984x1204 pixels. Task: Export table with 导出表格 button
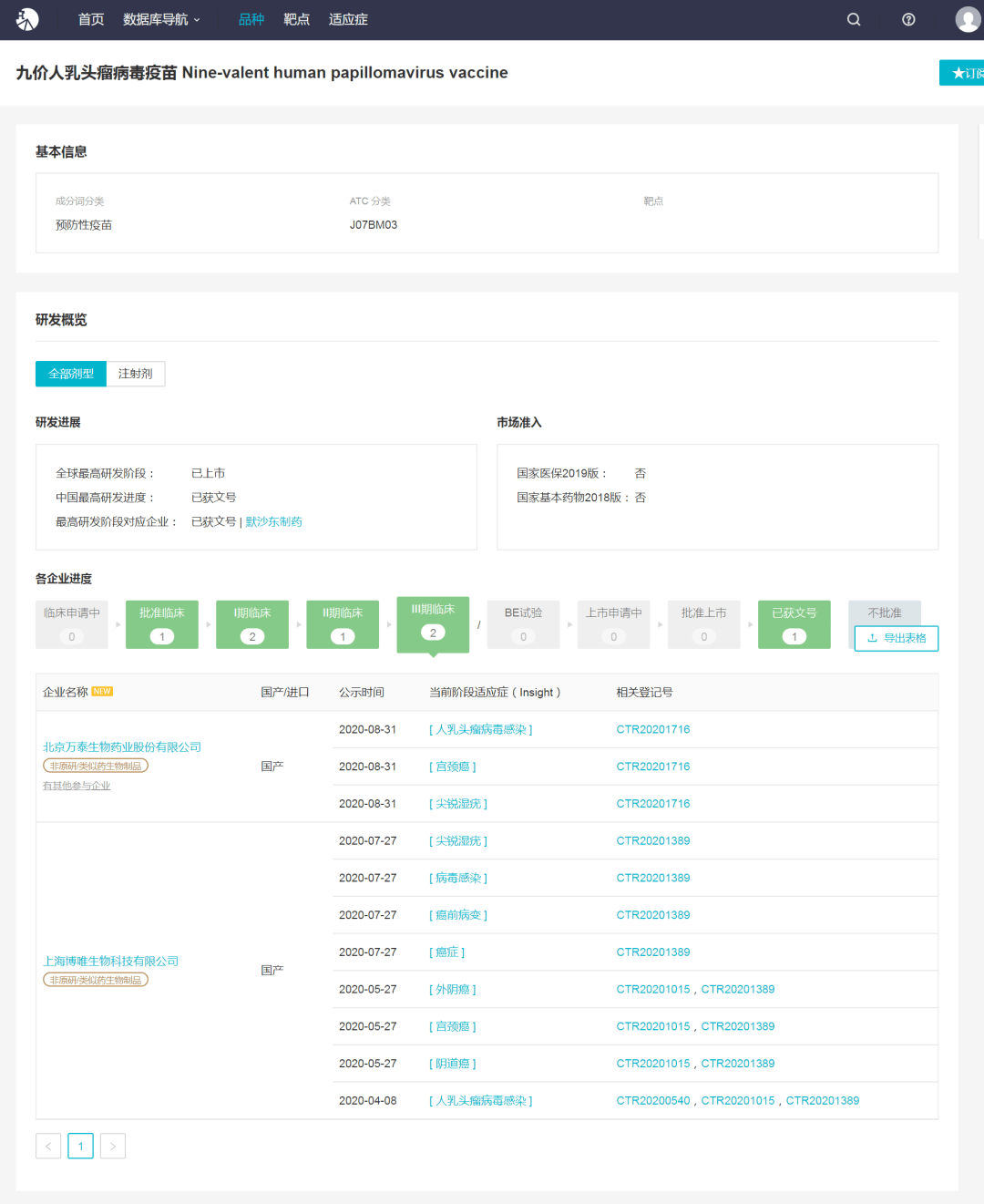pyautogui.click(x=897, y=638)
